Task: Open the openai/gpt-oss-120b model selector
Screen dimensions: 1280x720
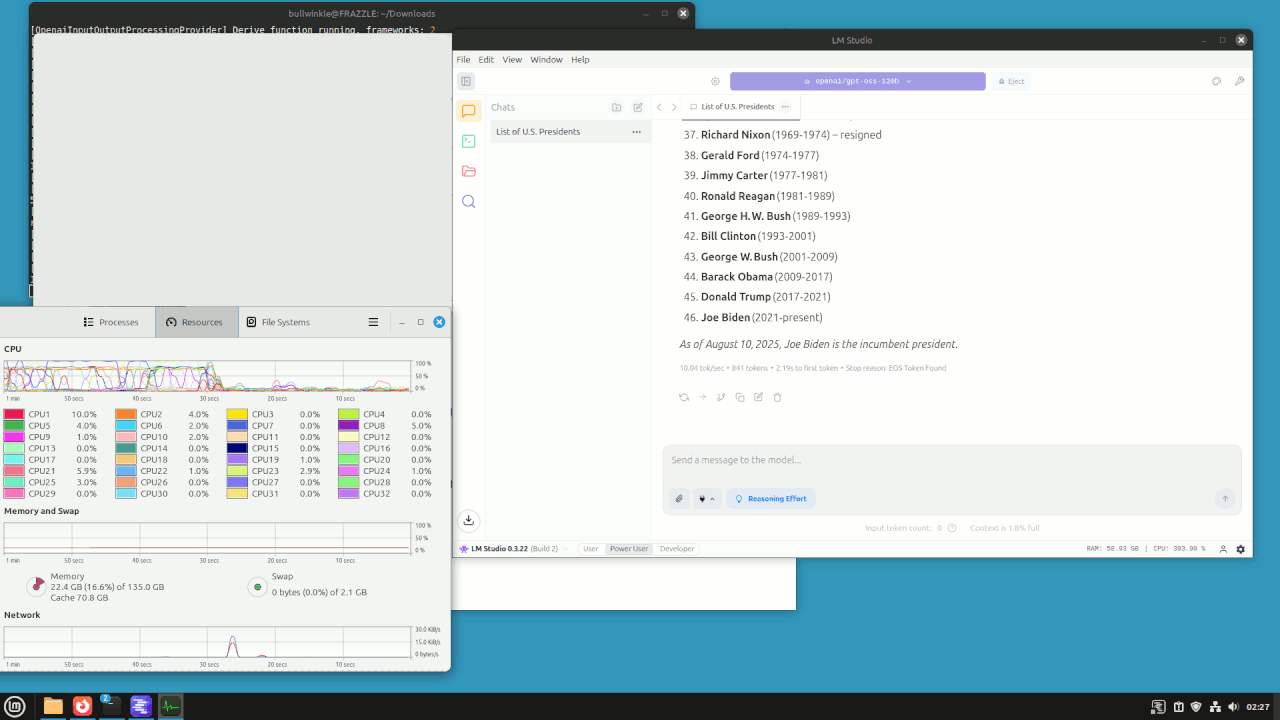Action: pos(858,81)
